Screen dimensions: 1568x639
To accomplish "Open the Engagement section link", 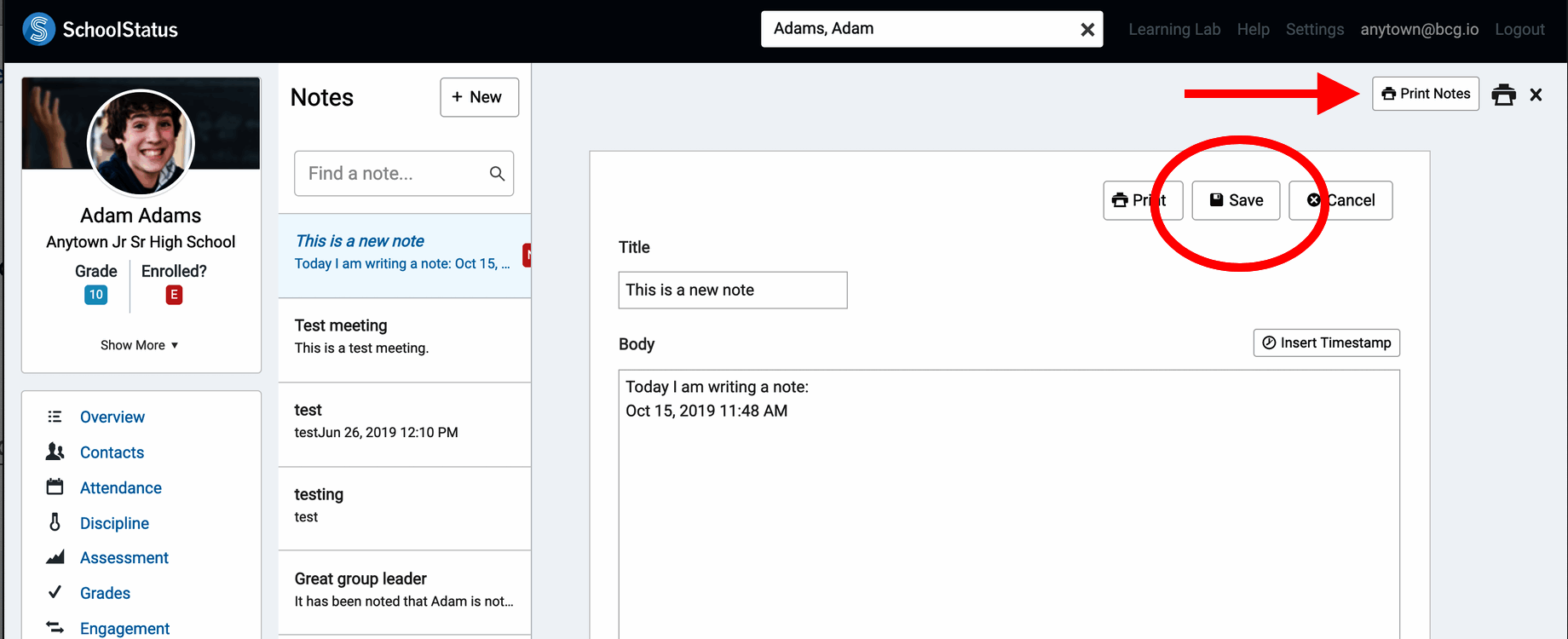I will 124,628.
